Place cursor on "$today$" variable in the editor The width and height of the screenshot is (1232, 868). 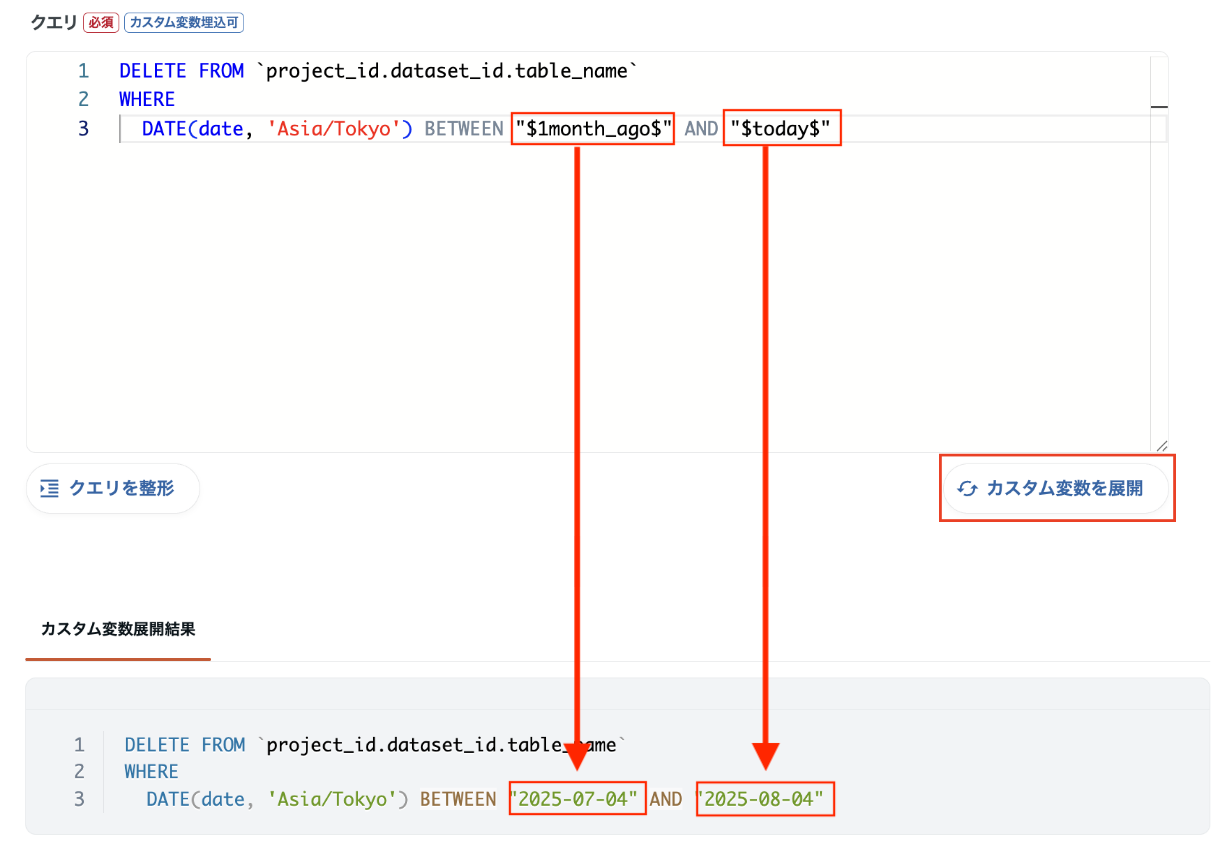click(x=781, y=129)
